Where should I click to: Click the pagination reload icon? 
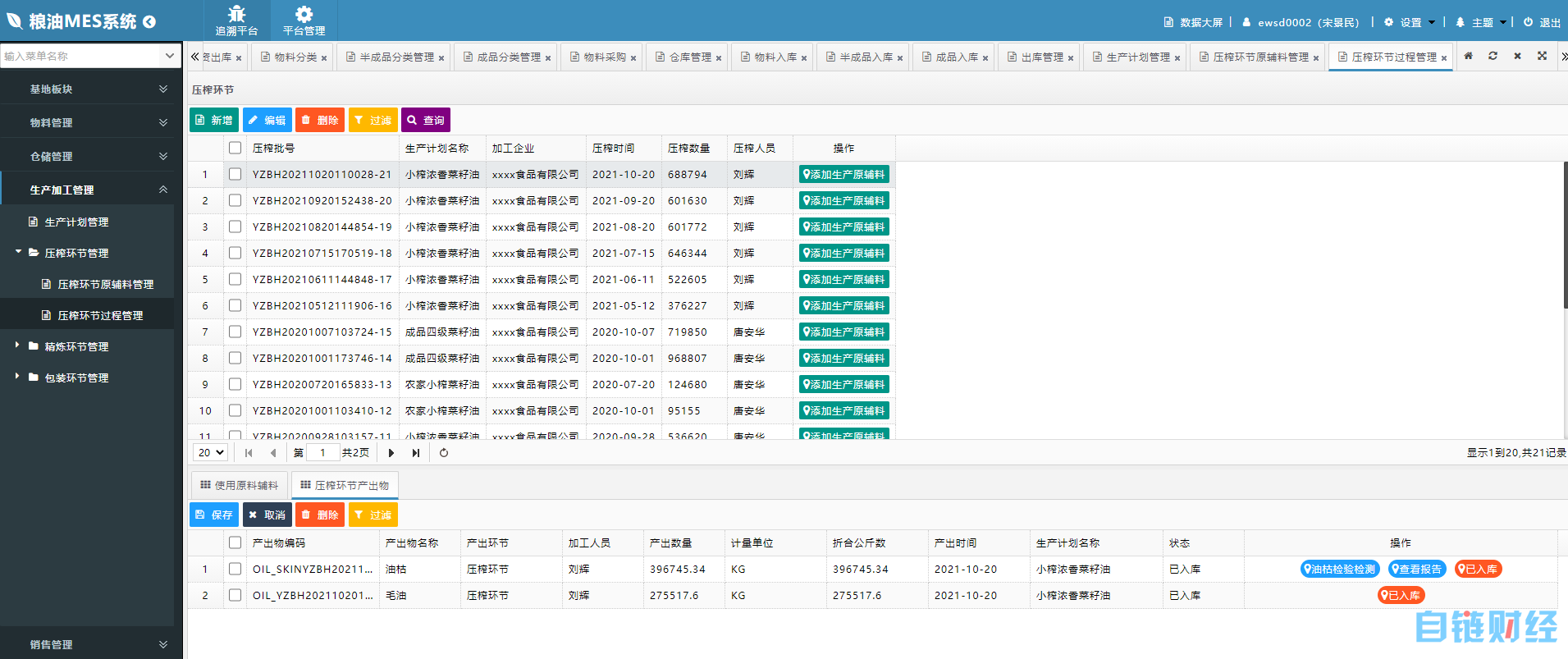(x=444, y=453)
